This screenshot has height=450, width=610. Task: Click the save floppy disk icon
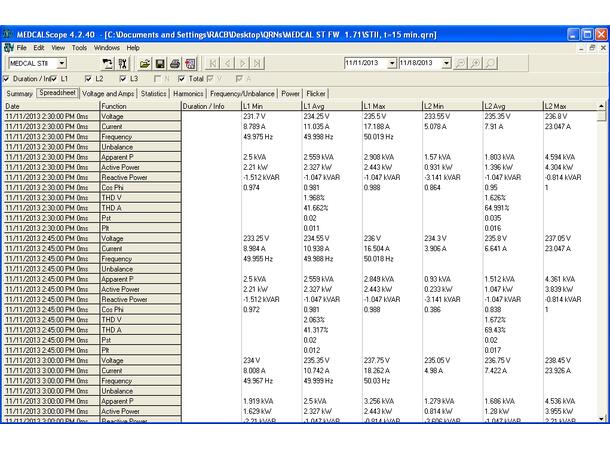160,63
